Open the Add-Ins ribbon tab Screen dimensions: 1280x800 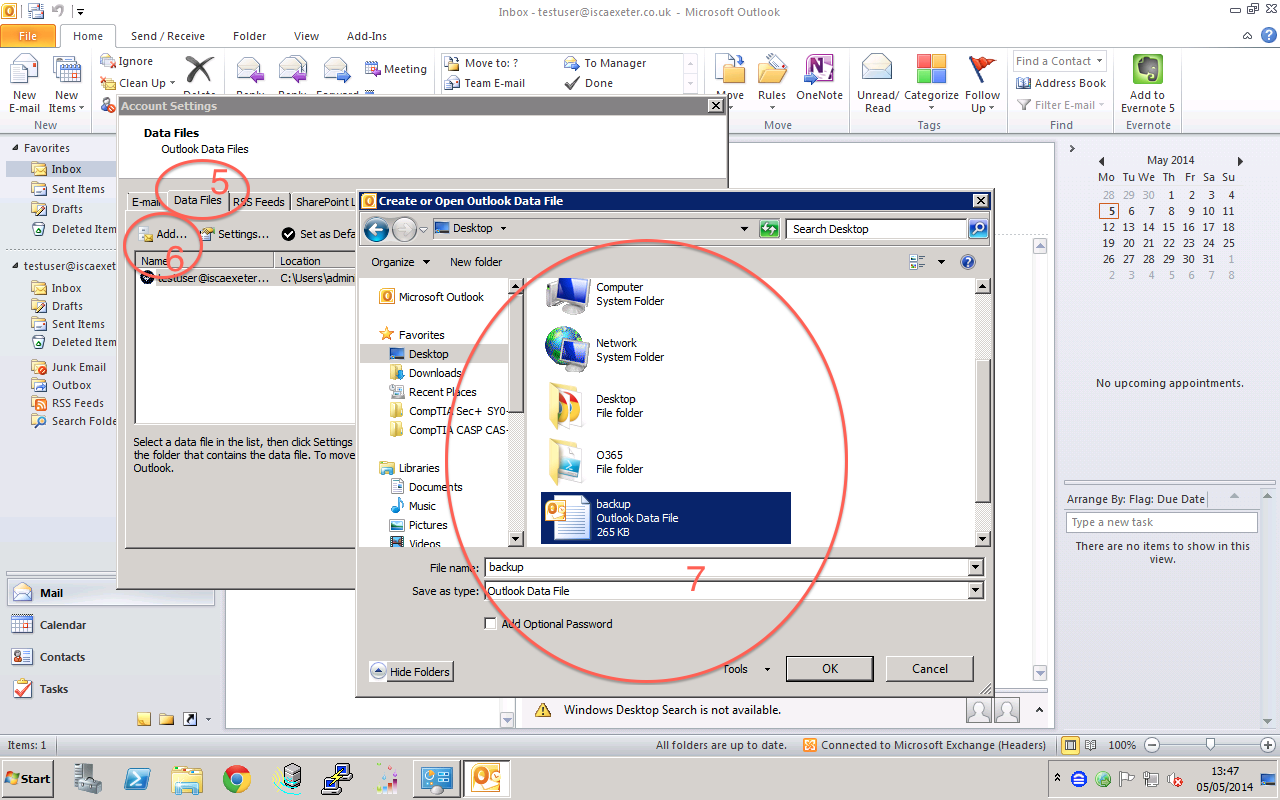(x=367, y=36)
